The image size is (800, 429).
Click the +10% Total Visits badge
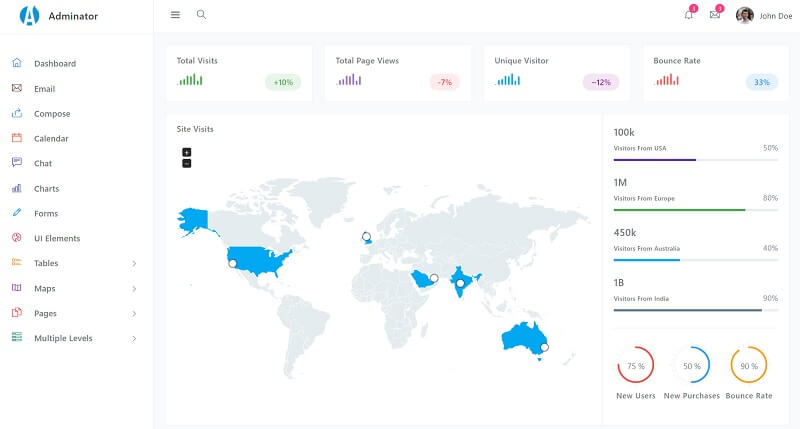(283, 82)
